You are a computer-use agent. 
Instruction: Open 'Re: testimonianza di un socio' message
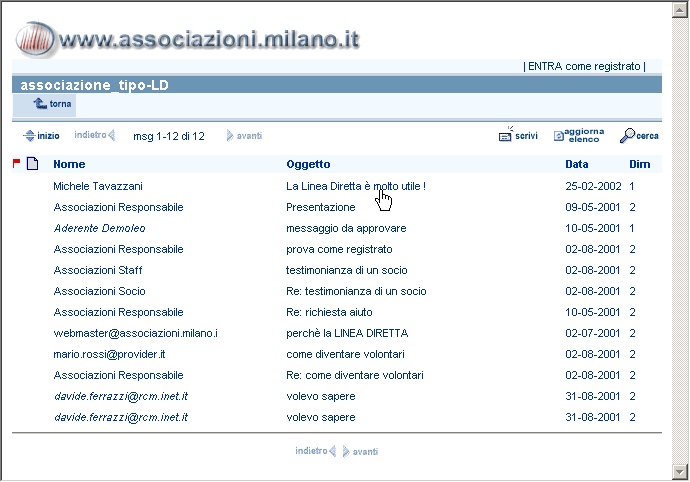tap(356, 291)
